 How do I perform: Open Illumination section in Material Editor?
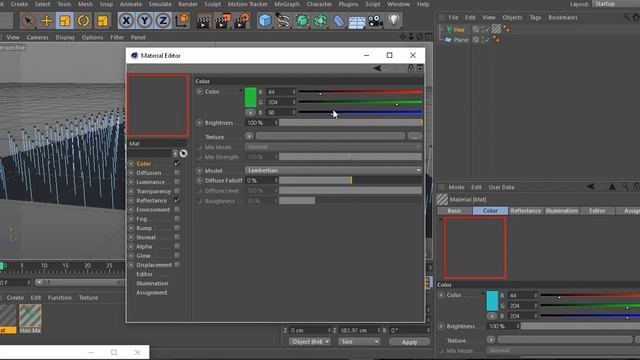tap(152, 283)
